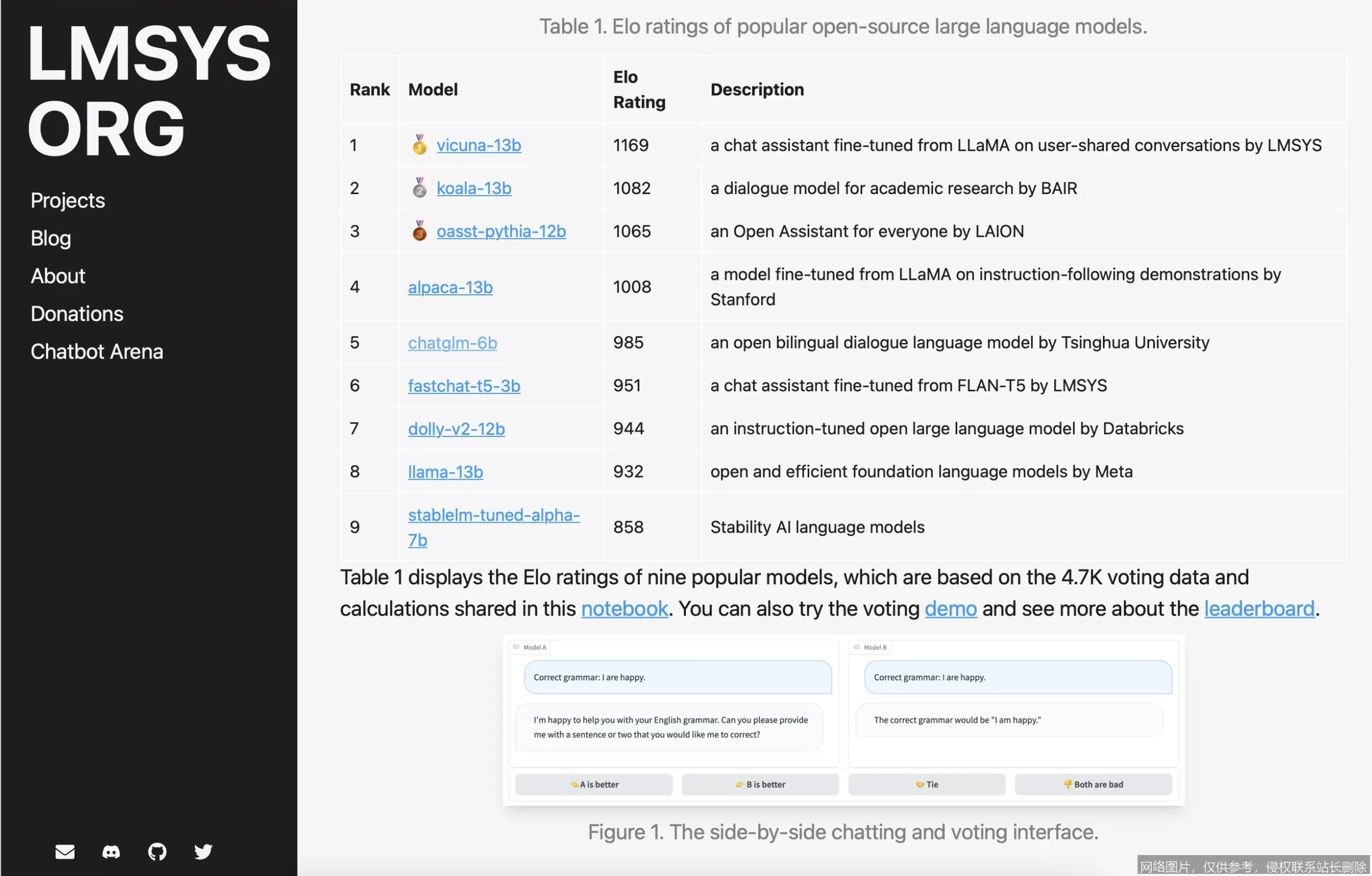Screen dimensions: 1372x876
Task: Open the Projects page
Action: tap(67, 200)
